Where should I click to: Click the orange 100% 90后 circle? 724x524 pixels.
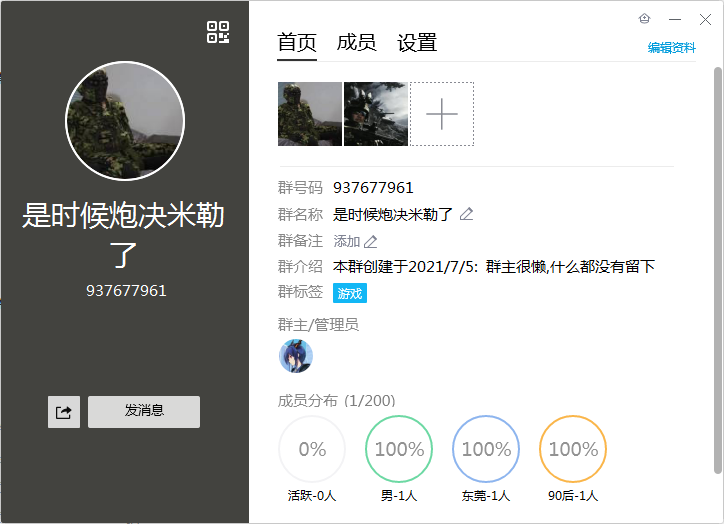[573, 449]
